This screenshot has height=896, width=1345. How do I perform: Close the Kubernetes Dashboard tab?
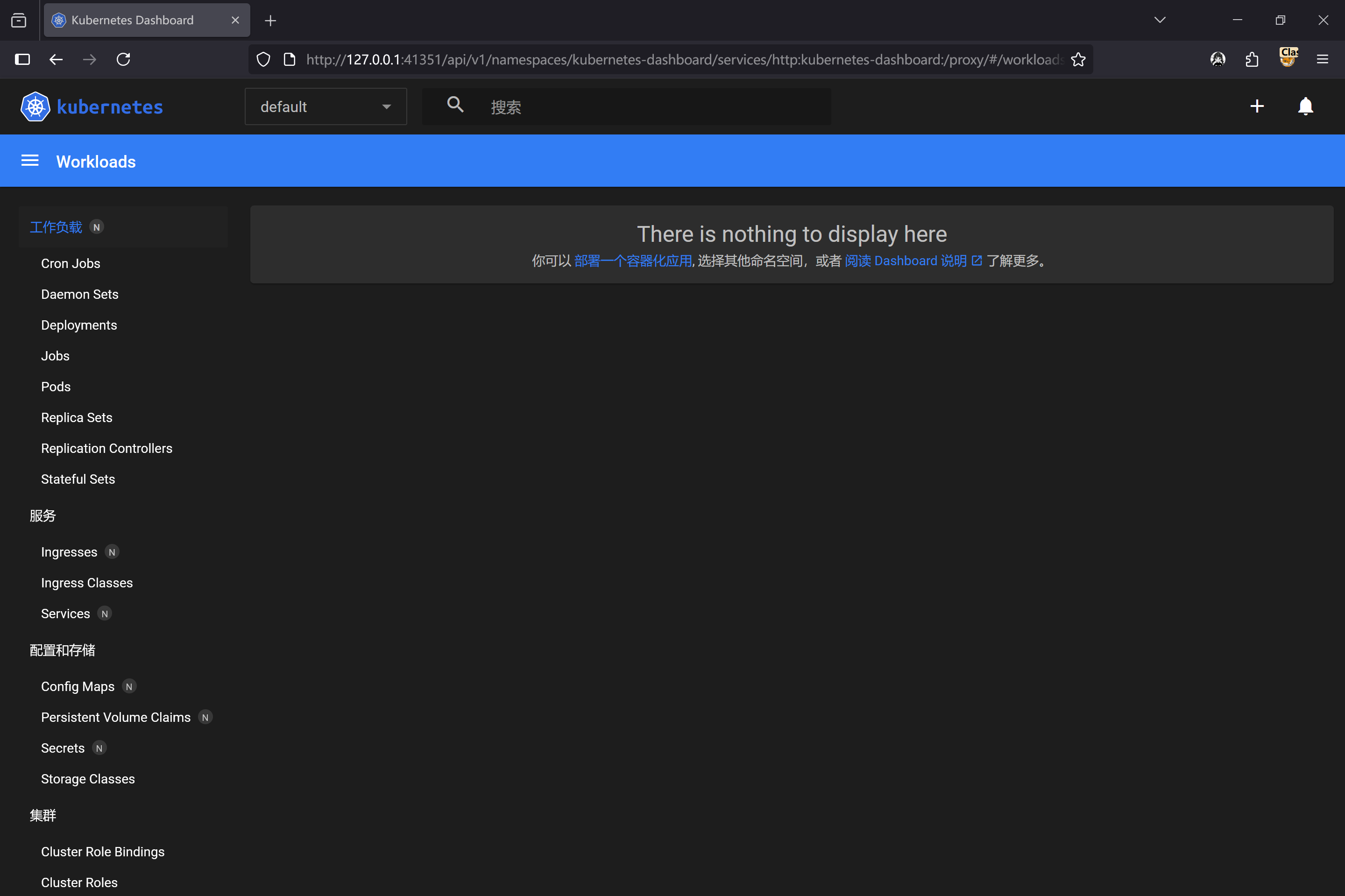click(x=235, y=20)
